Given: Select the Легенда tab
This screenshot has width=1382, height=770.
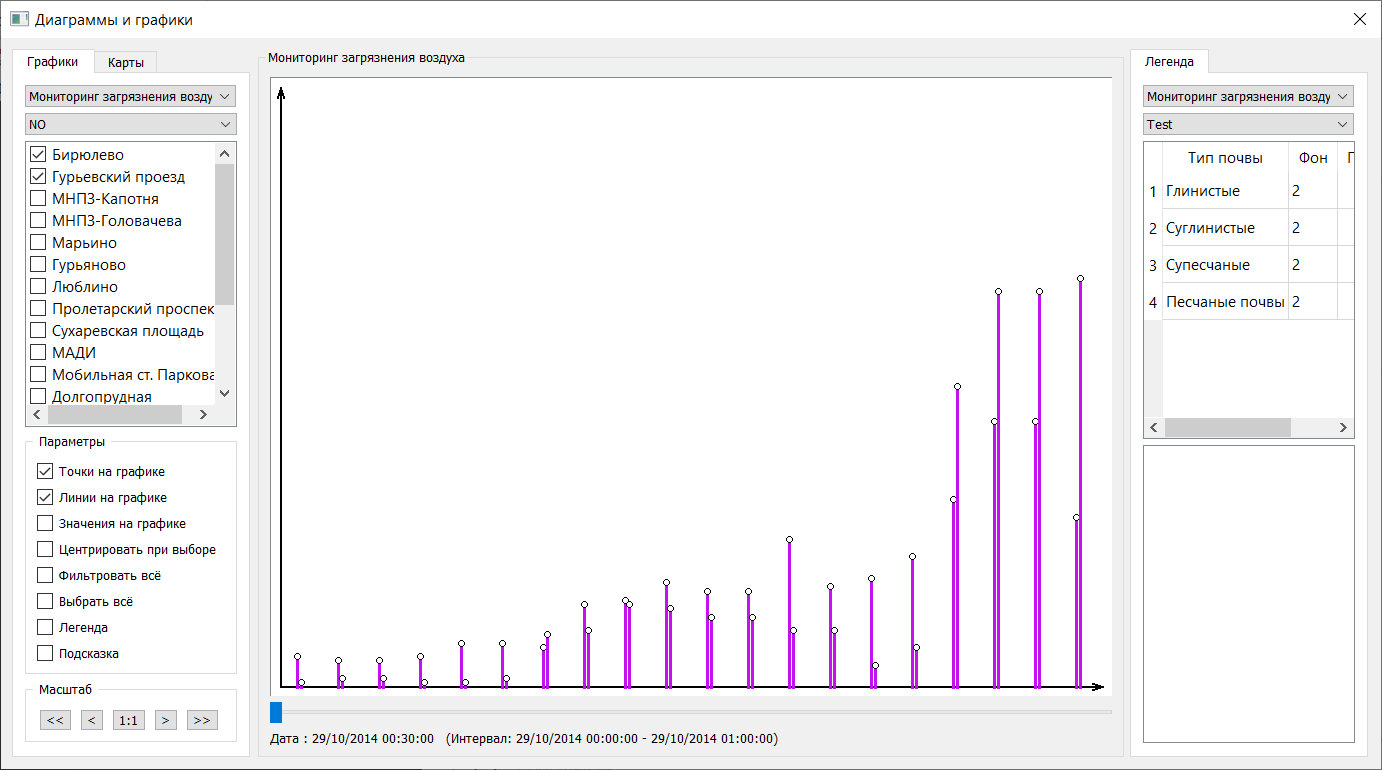Looking at the screenshot, I should pos(1169,61).
